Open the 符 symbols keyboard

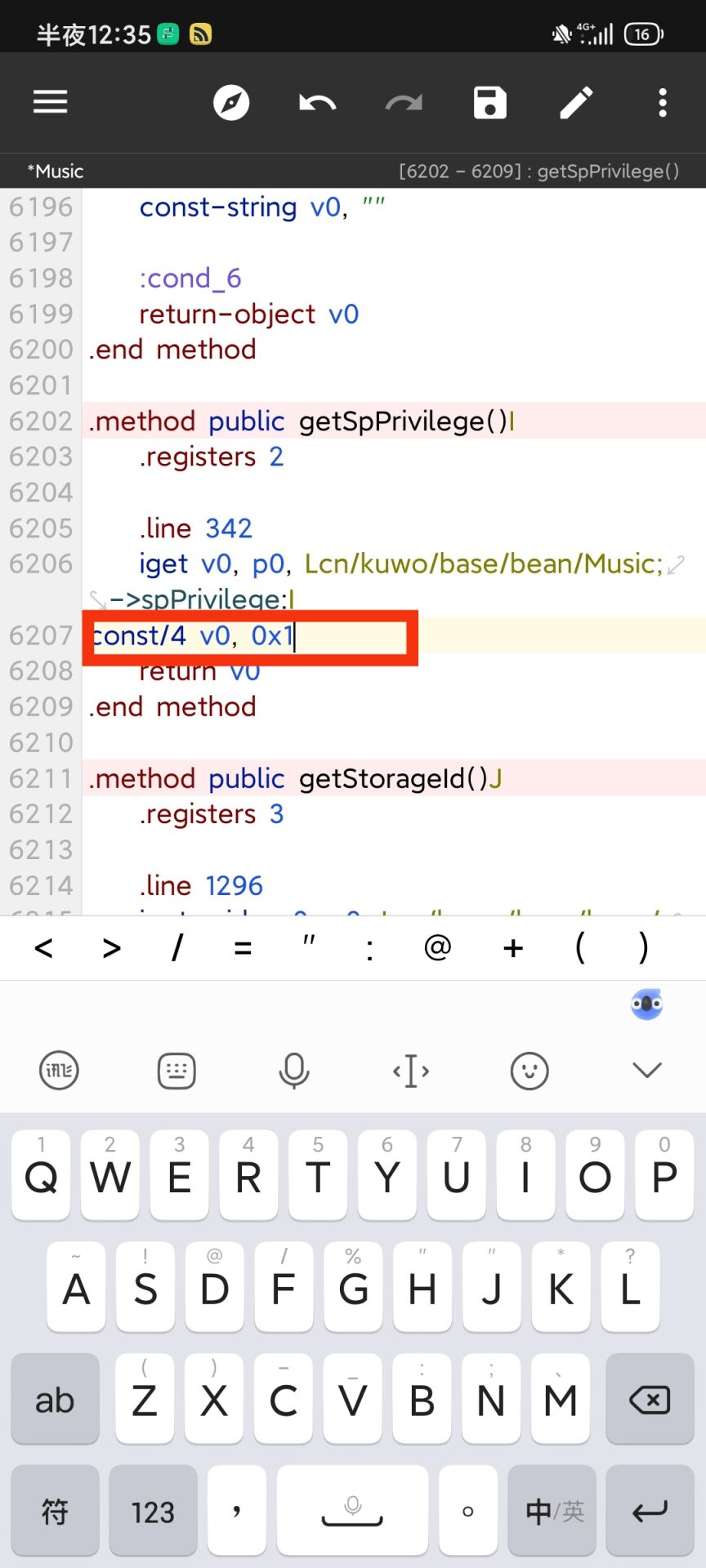coord(55,1512)
